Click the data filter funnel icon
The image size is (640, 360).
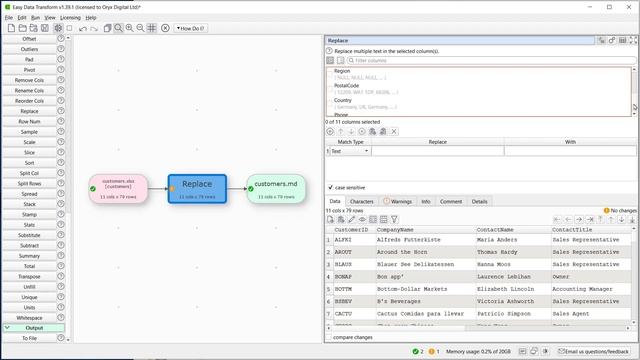pyautogui.click(x=394, y=220)
